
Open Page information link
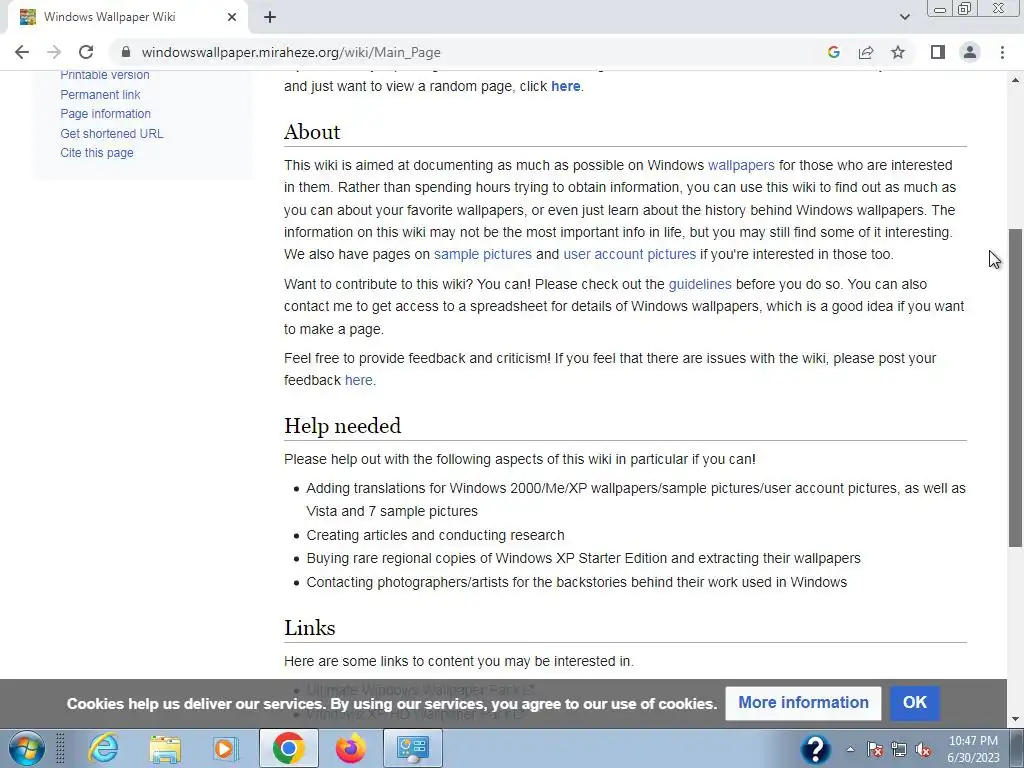(105, 114)
